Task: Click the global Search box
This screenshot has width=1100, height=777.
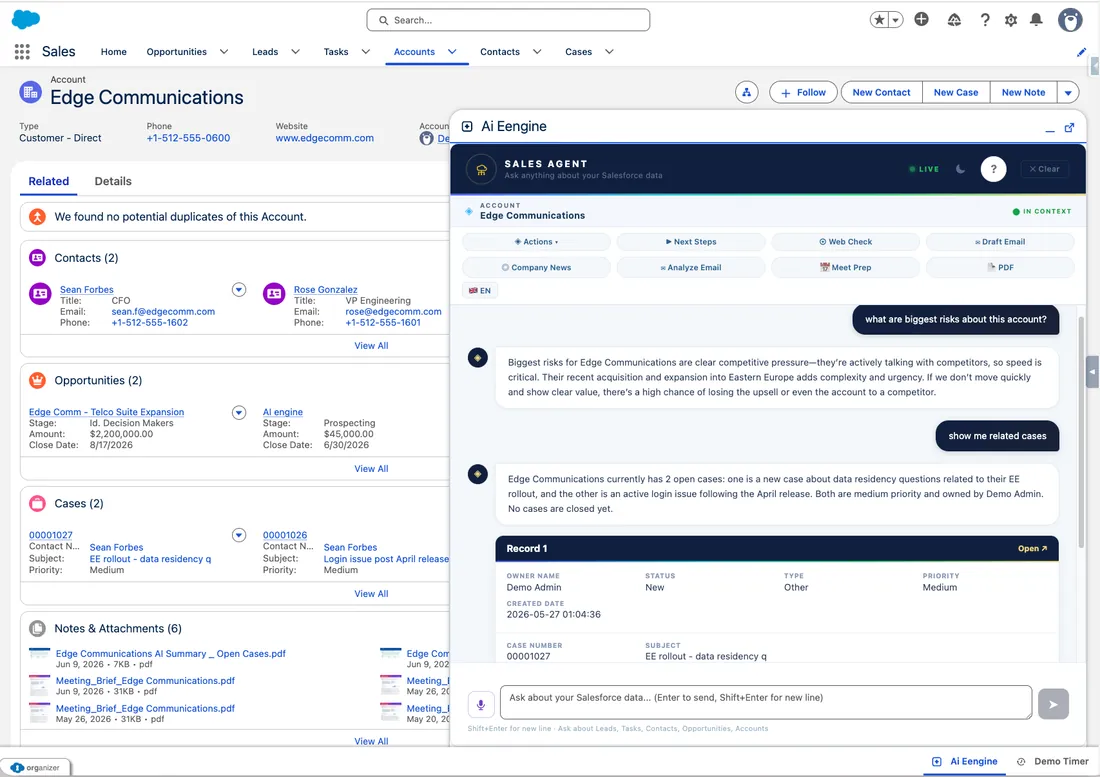Action: pos(508,20)
